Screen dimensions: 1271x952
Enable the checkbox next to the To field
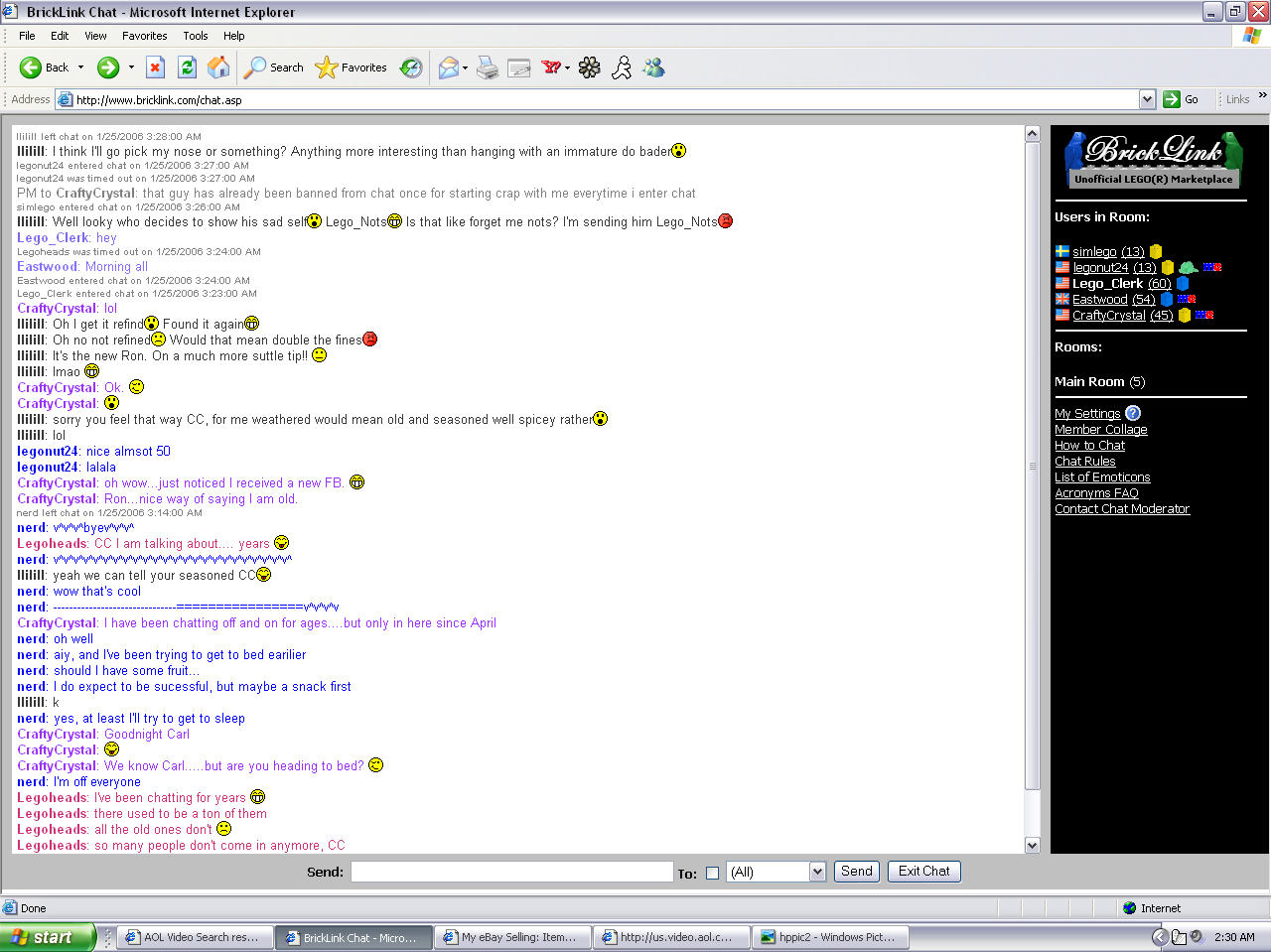point(710,872)
